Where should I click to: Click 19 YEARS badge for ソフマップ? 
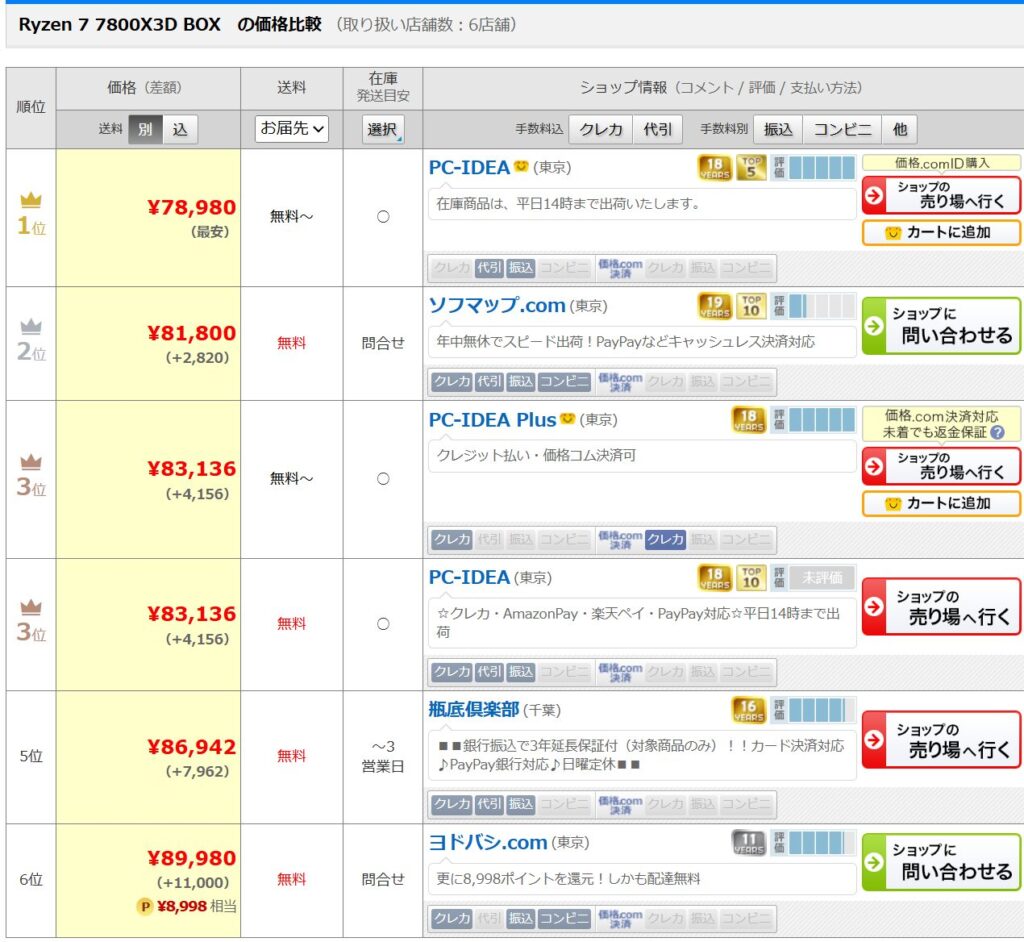(714, 306)
